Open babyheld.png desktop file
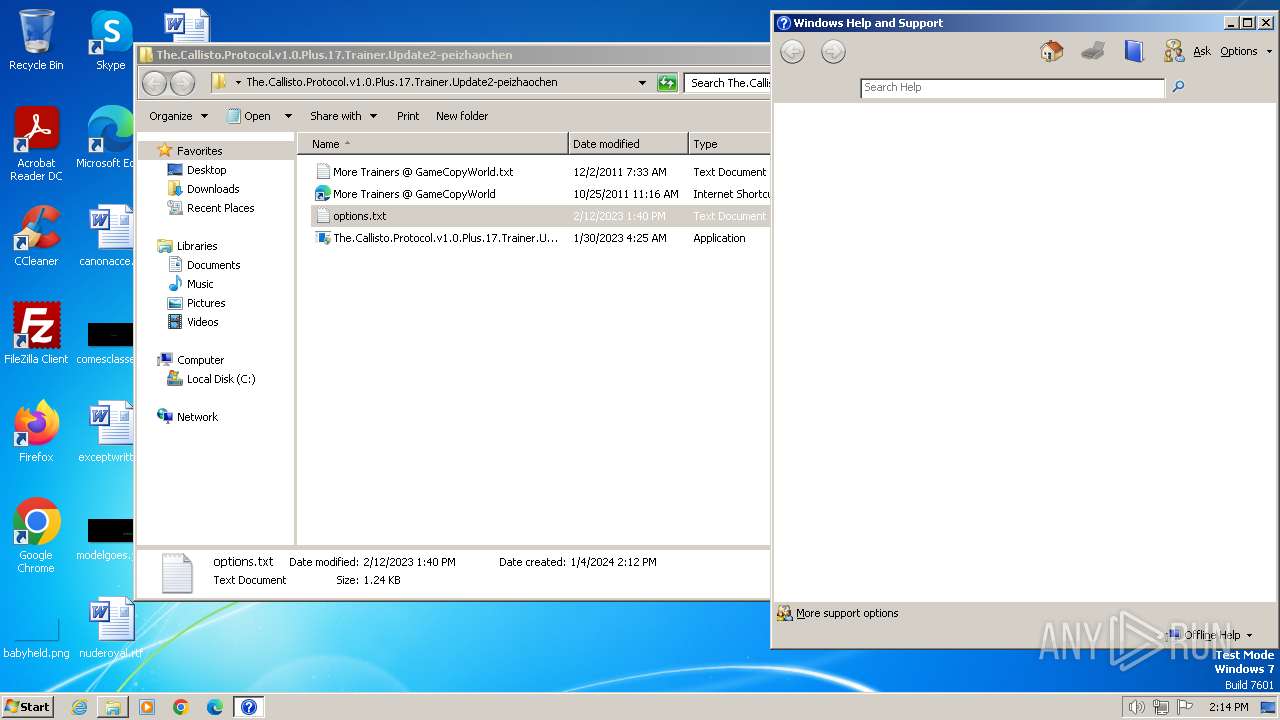 [x=36, y=636]
